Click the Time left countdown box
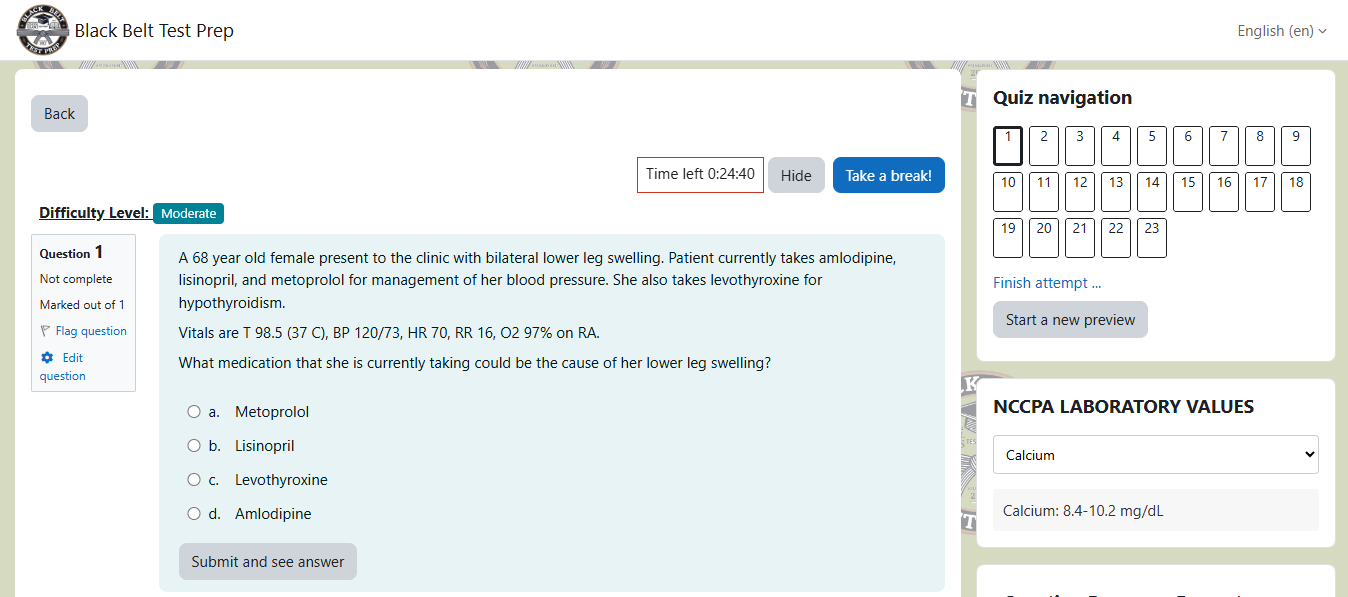 tap(700, 175)
